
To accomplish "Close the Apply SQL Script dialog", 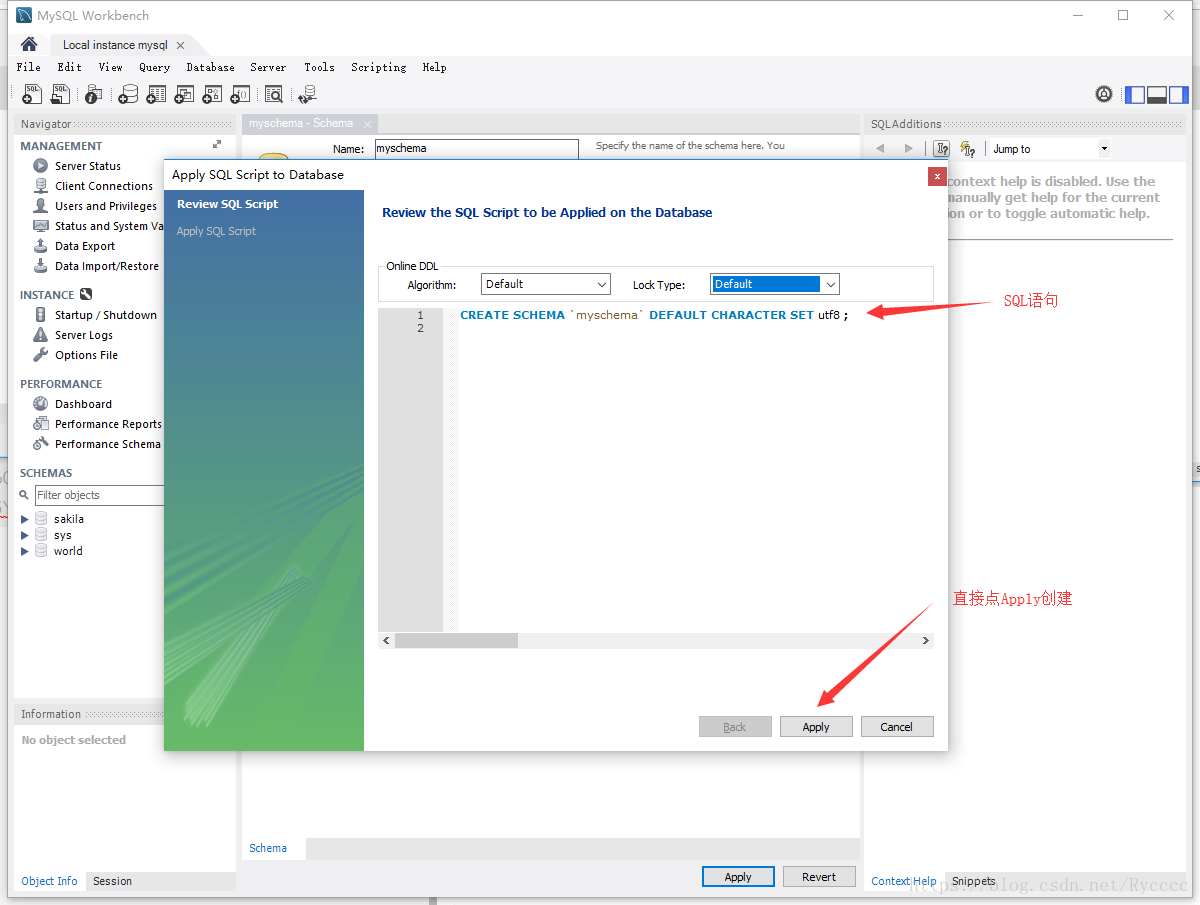I will [937, 176].
